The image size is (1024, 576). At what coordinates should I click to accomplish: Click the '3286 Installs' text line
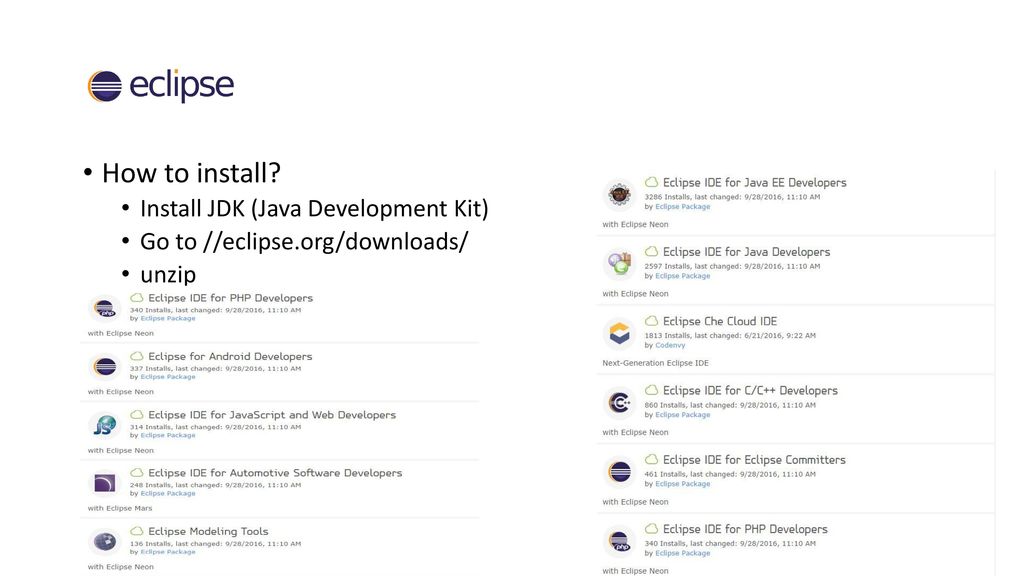[732, 197]
